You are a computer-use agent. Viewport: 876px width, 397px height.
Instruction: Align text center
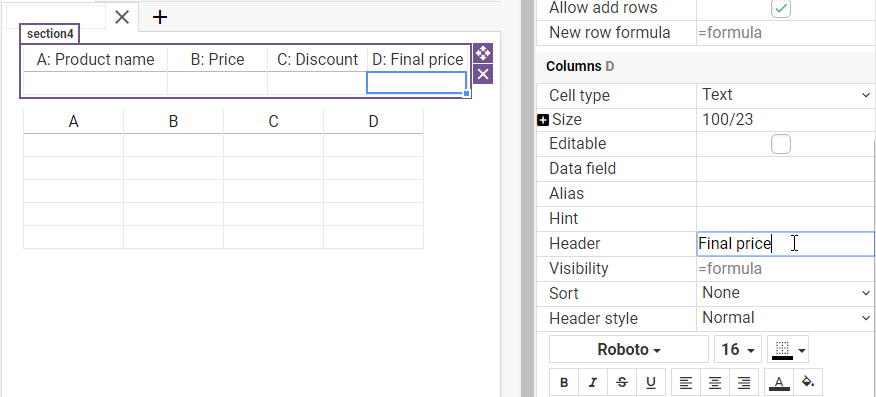click(x=715, y=382)
